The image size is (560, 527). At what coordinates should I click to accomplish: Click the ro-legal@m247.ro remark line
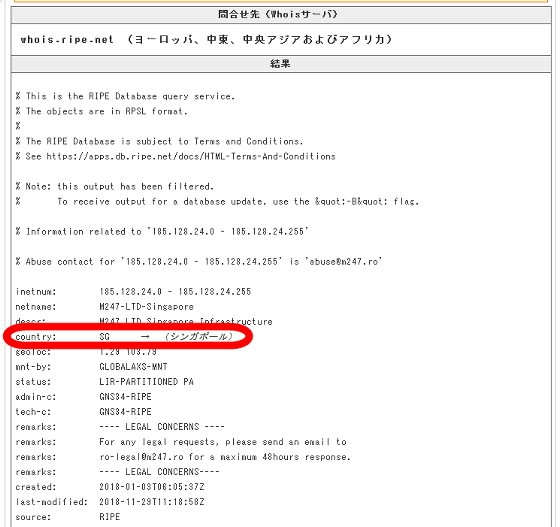225,457
